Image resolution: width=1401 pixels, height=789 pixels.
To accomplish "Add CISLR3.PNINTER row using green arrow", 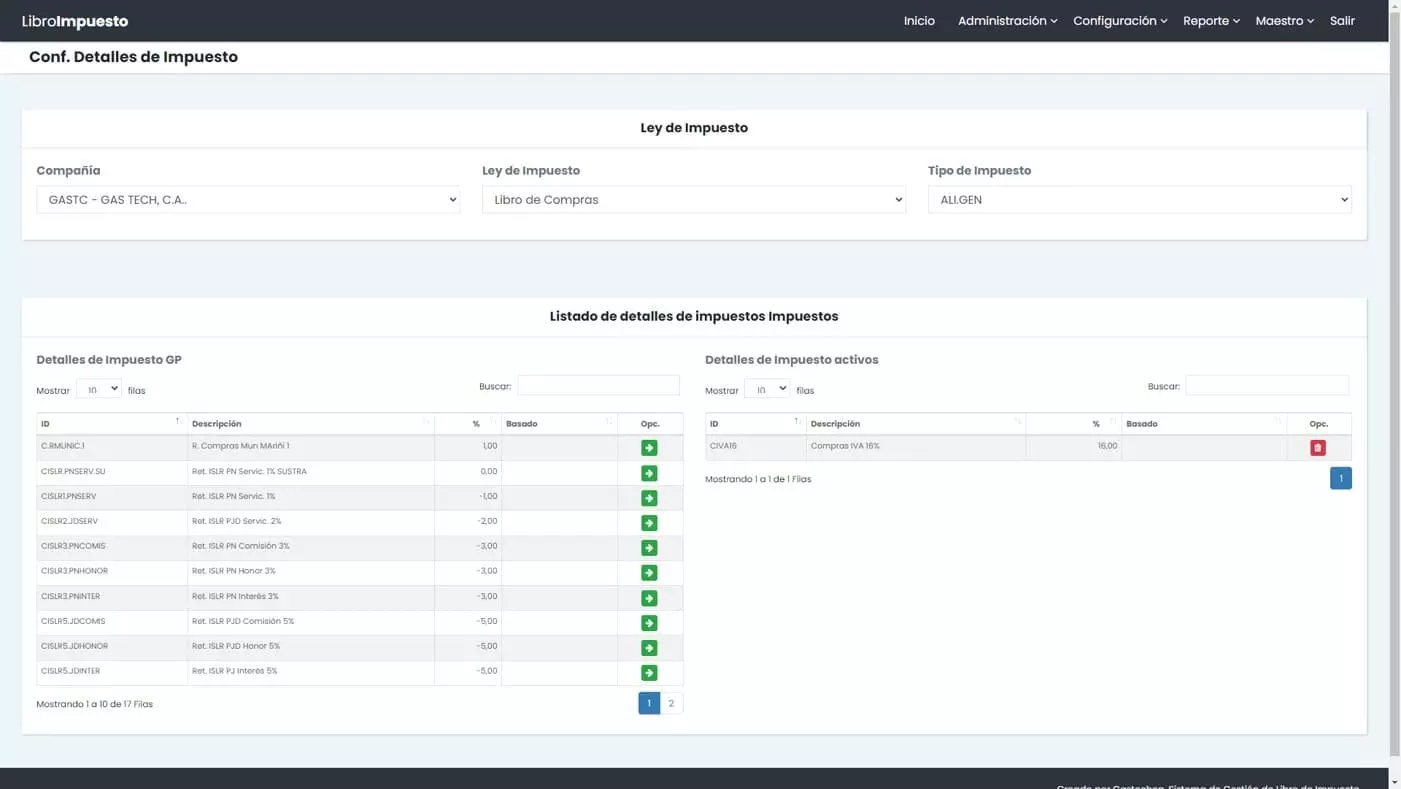I will pos(649,598).
